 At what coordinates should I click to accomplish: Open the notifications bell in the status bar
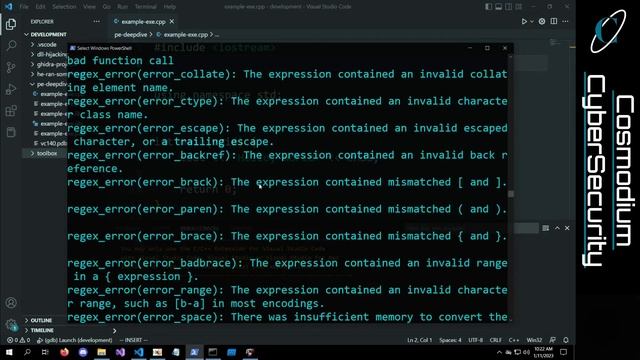(566, 340)
